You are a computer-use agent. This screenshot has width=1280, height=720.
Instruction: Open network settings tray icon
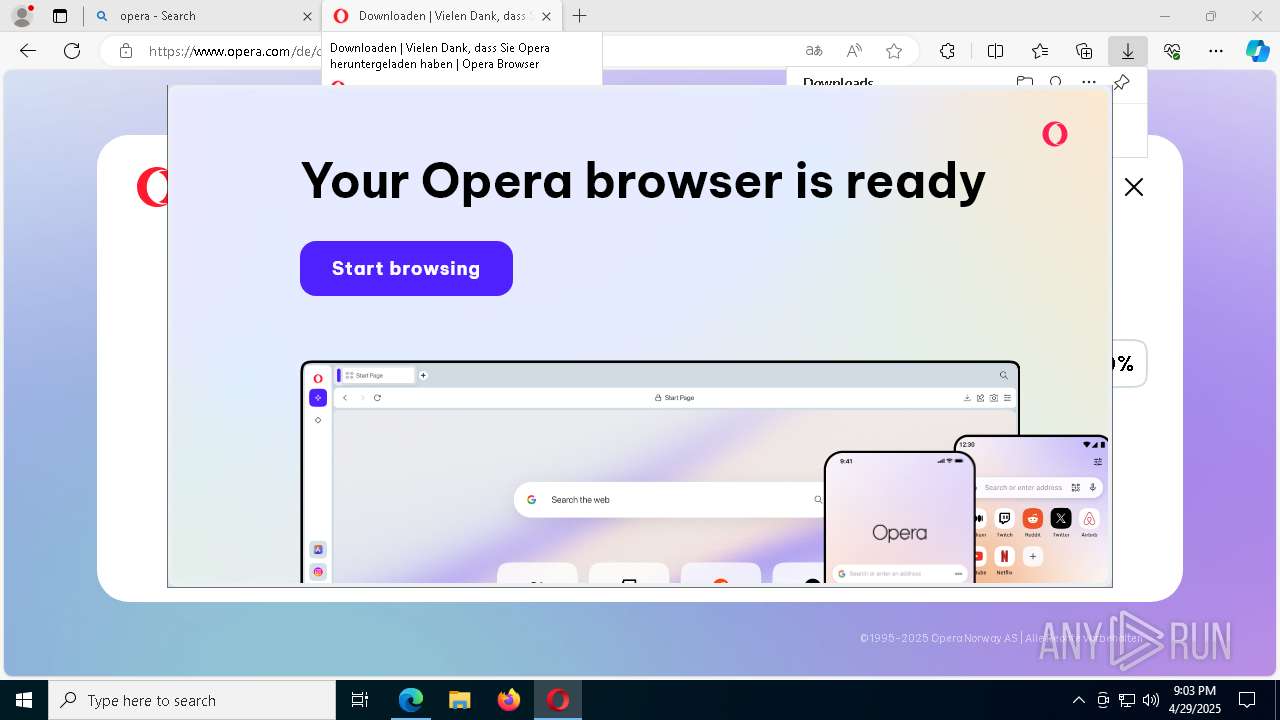(1127, 700)
